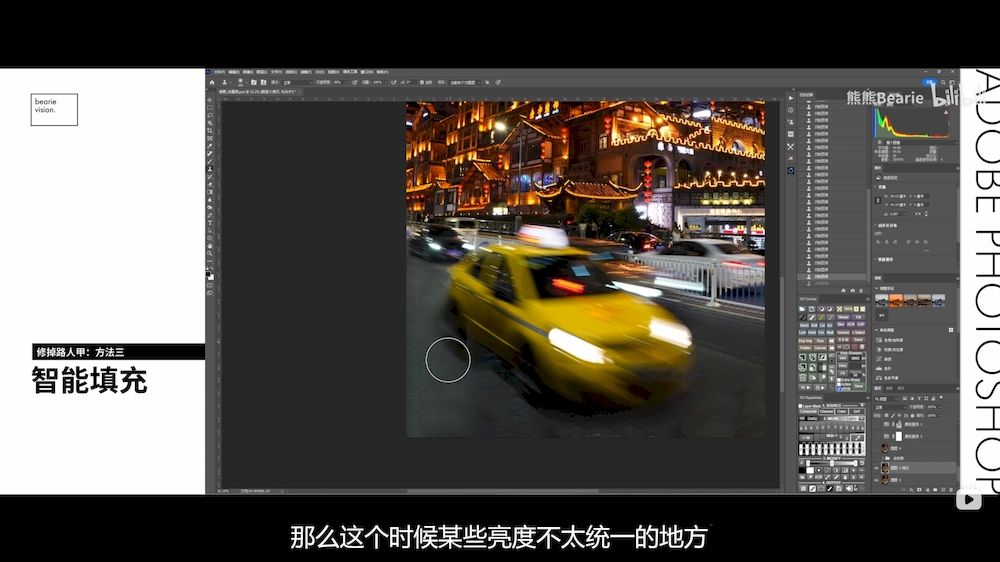Select the Hand tool
Screen dimensions: 1000x562
[210, 246]
